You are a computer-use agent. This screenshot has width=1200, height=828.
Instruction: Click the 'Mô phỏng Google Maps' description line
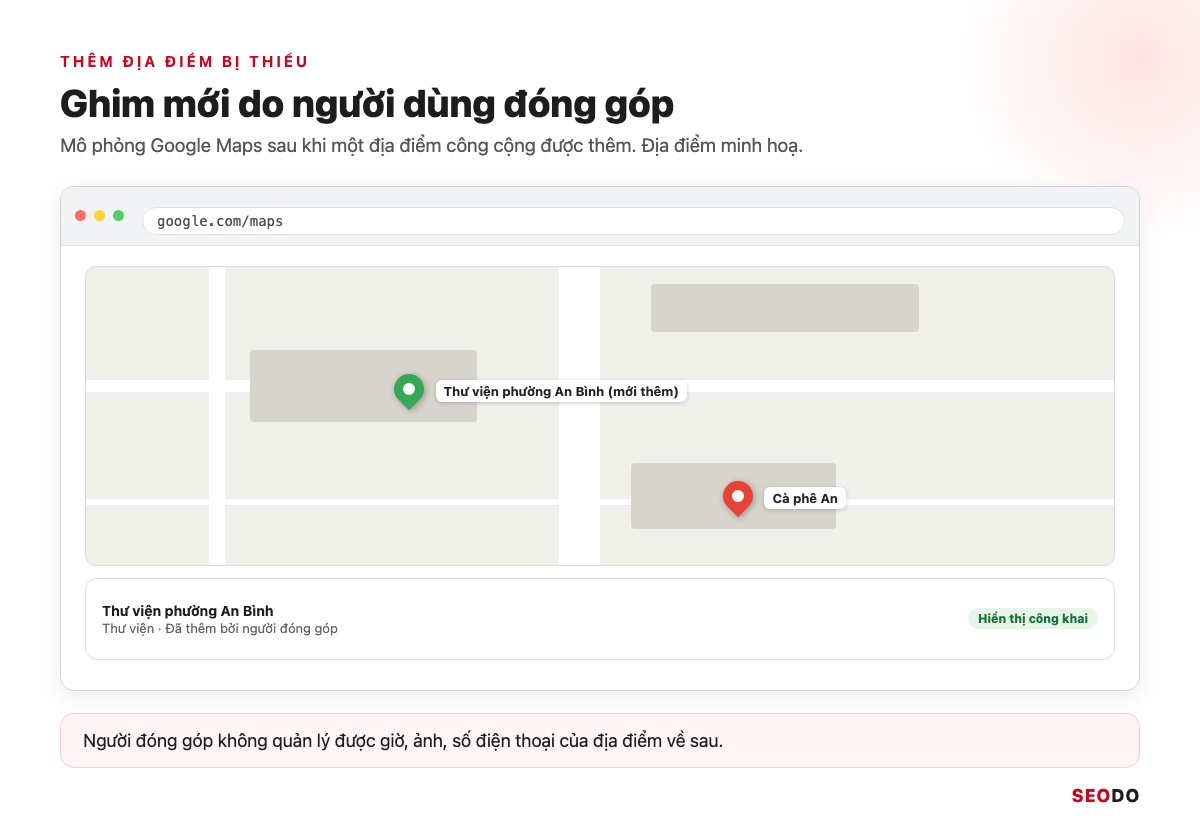432,146
